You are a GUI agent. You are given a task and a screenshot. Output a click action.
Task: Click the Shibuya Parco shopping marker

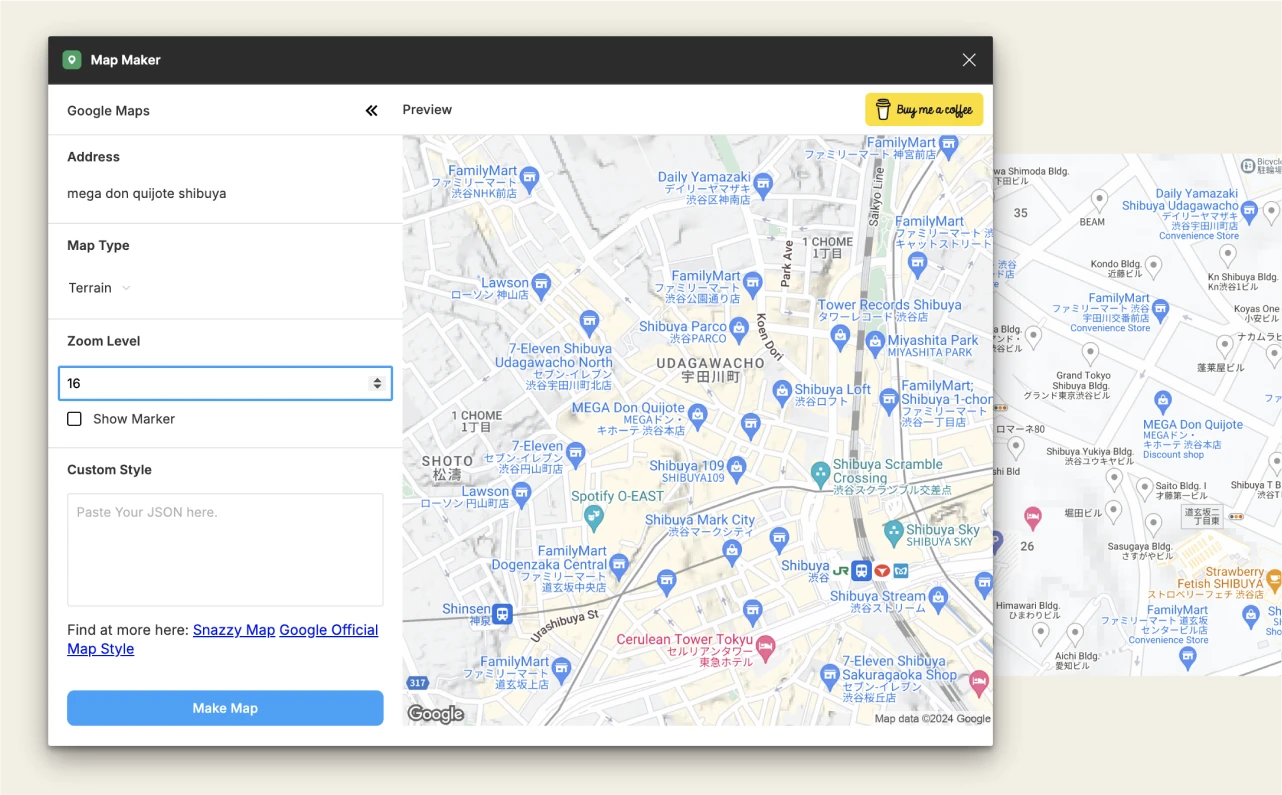tap(738, 328)
